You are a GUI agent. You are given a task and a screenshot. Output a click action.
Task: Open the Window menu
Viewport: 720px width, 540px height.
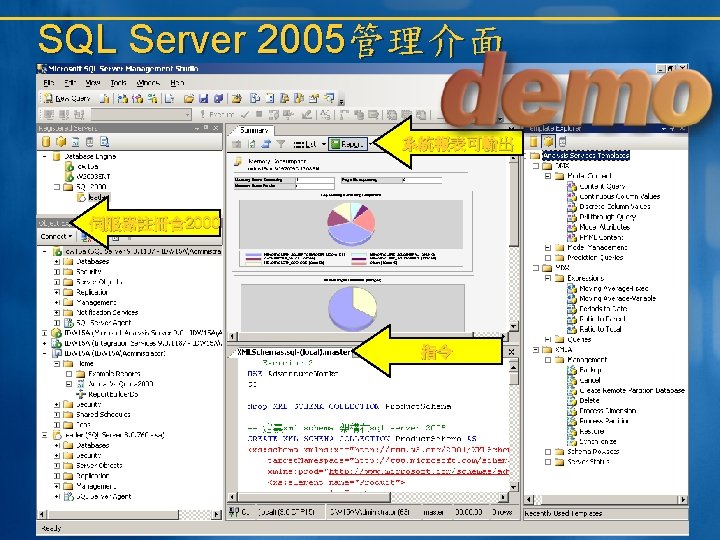tap(148, 83)
